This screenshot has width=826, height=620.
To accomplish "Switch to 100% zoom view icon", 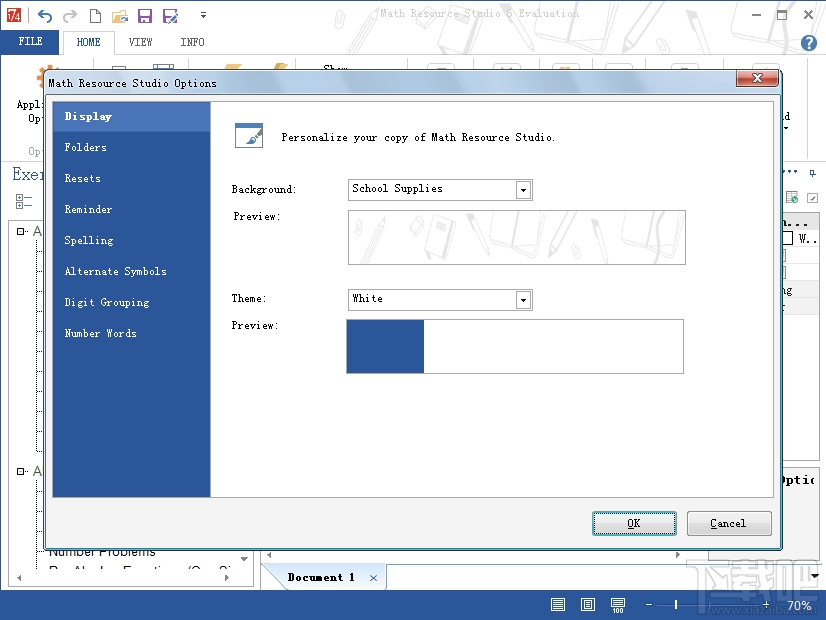I will (x=617, y=604).
